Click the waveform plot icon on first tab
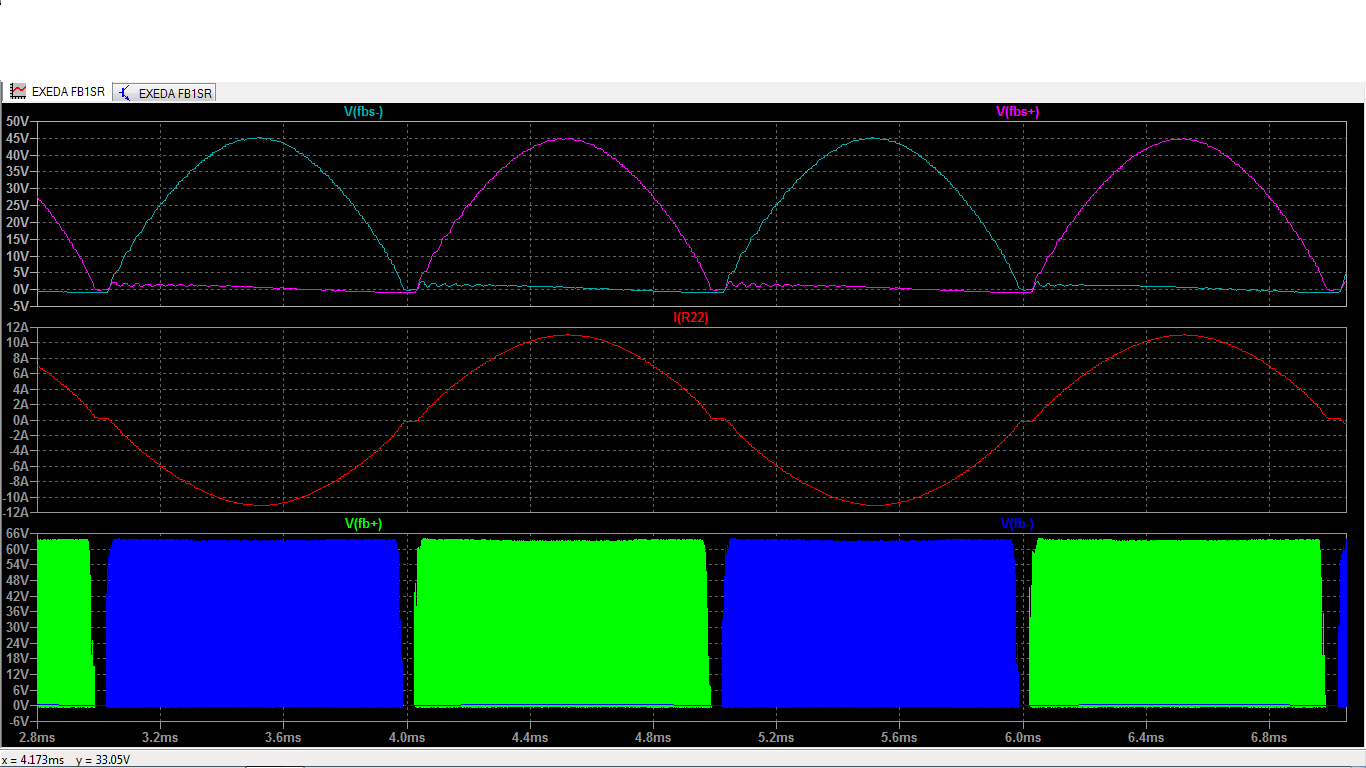The height and width of the screenshot is (768, 1366). point(18,92)
